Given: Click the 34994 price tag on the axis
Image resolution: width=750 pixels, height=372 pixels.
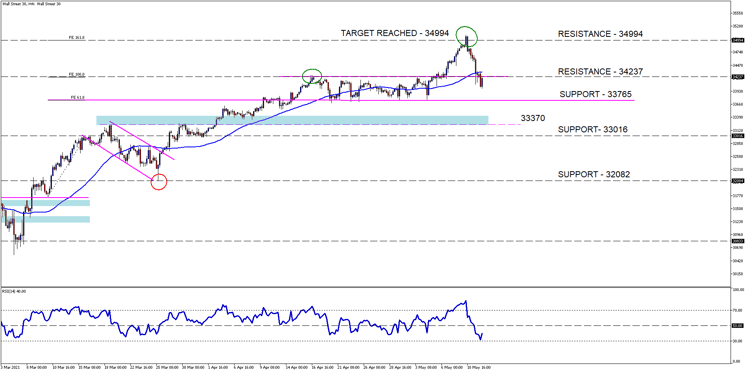Looking at the screenshot, I should [738, 40].
